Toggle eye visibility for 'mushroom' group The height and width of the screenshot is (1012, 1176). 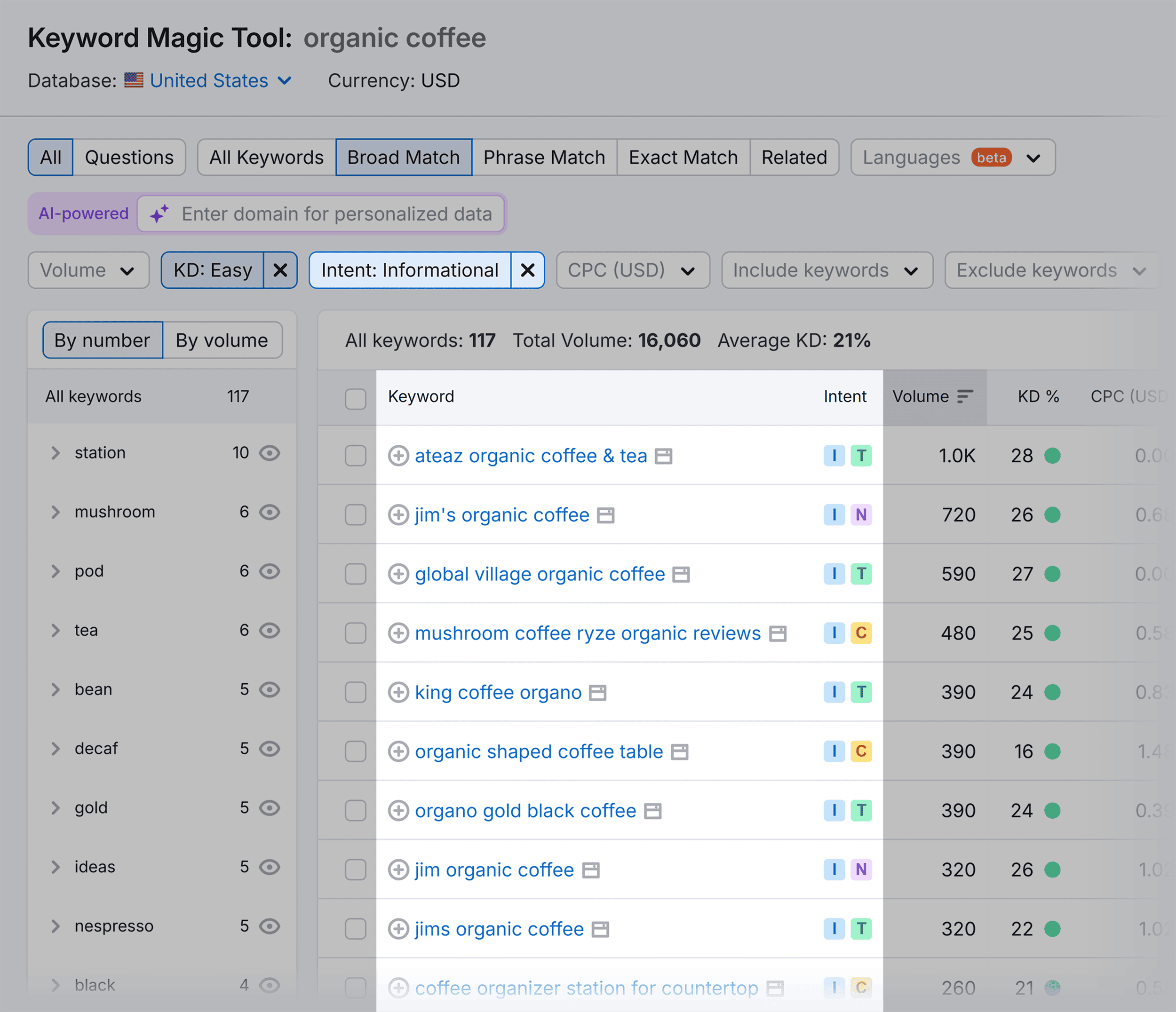[270, 512]
